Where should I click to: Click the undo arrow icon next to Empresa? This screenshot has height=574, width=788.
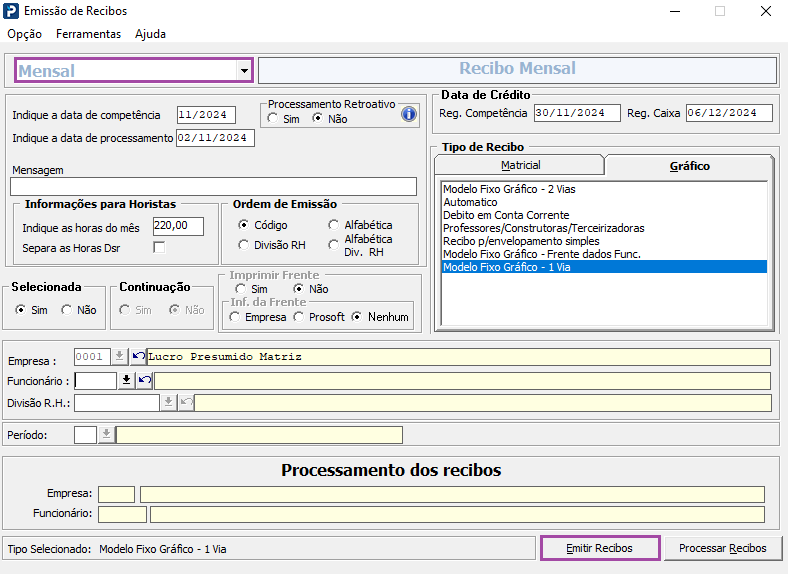click(x=138, y=356)
